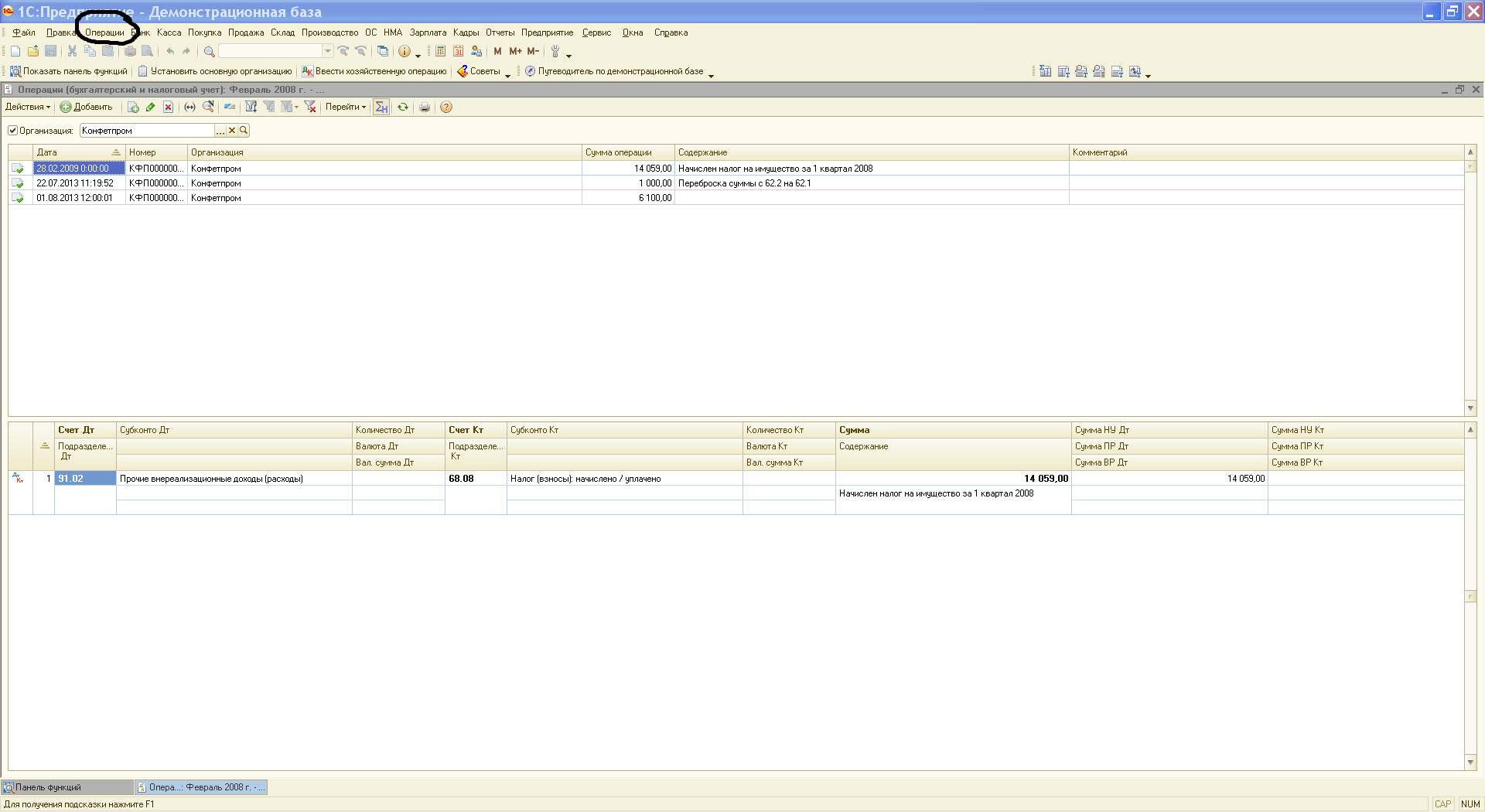Click Ввести хозяйственную операцию button
Image resolution: width=1485 pixels, height=812 pixels.
point(374,71)
